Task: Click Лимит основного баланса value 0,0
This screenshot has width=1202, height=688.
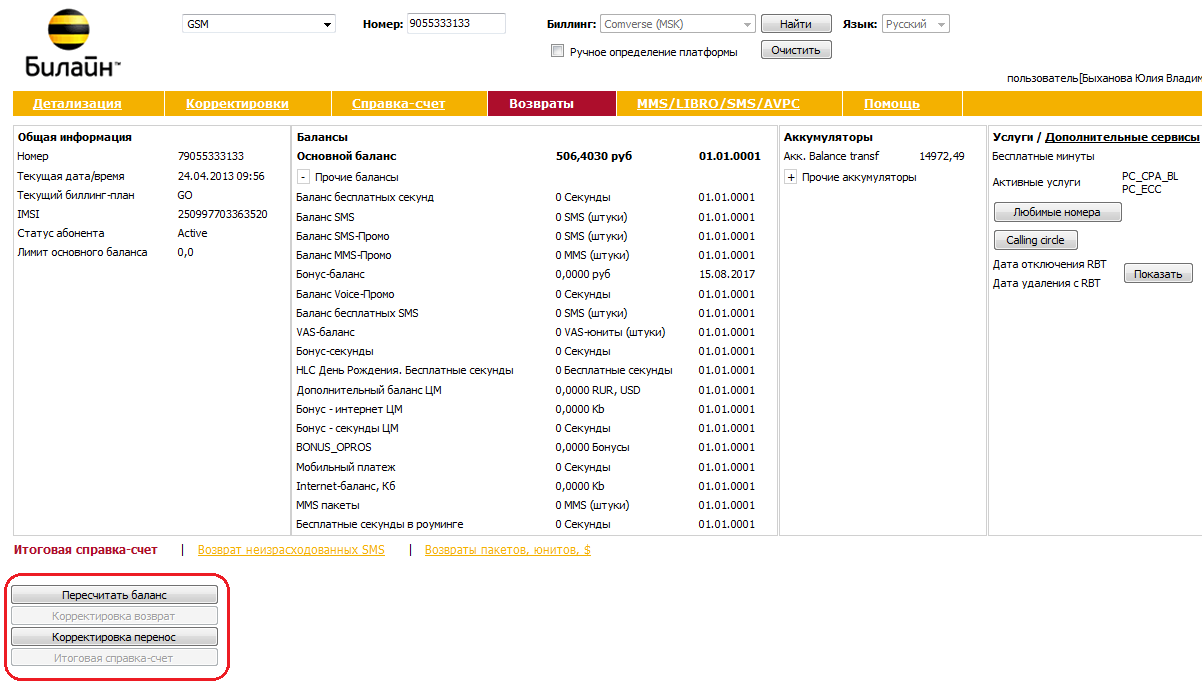Action: tap(185, 252)
